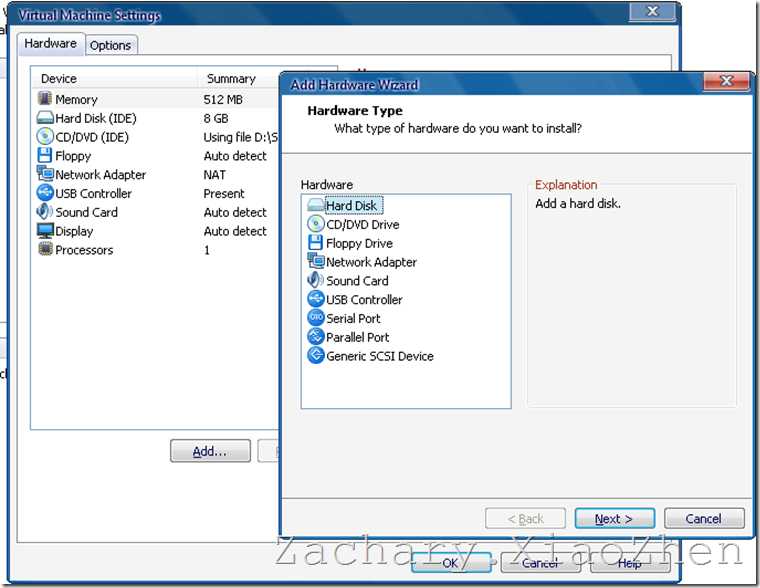Choose the CD/DVD Drive disc icon
This screenshot has width=760, height=588.
pyautogui.click(x=315, y=223)
